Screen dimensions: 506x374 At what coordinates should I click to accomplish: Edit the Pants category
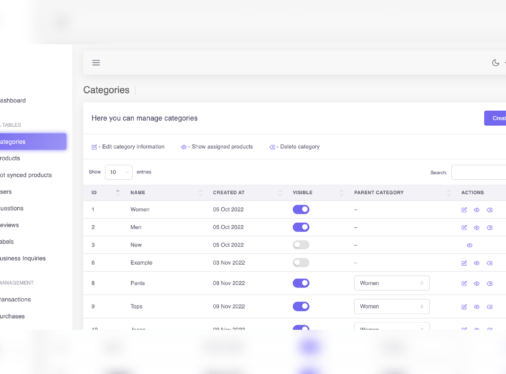click(x=464, y=283)
